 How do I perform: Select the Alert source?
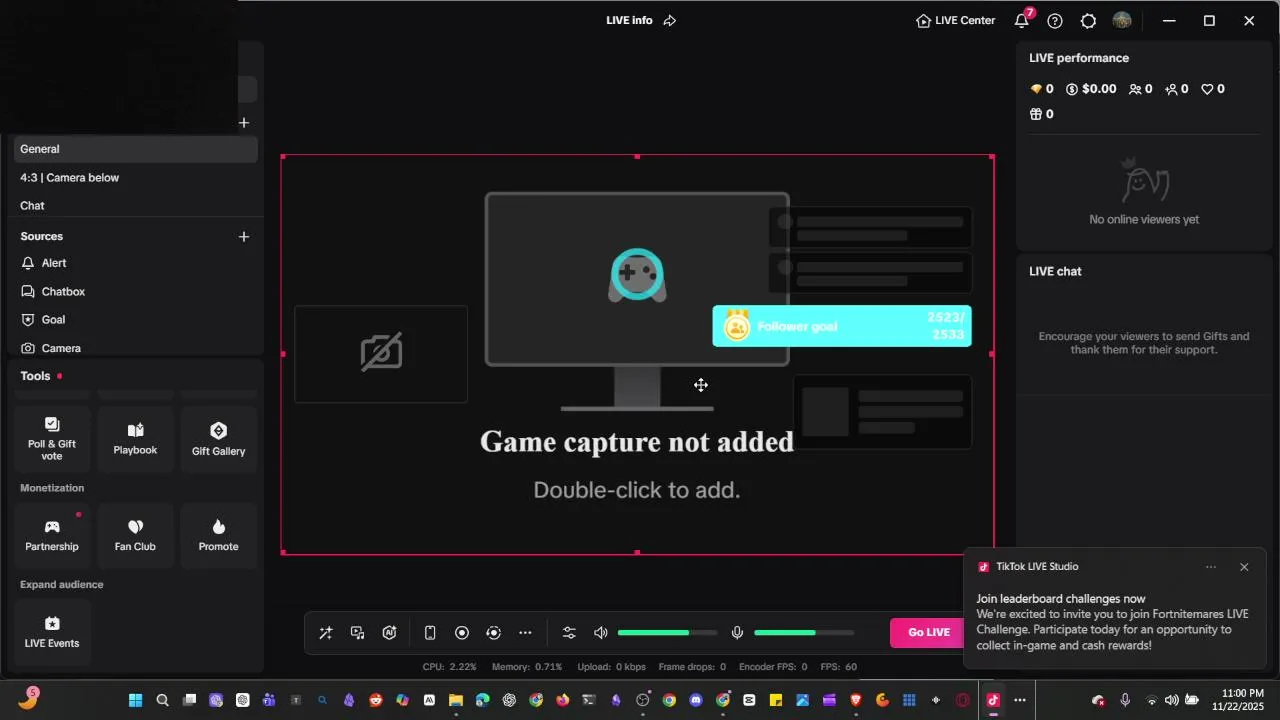pos(136,263)
